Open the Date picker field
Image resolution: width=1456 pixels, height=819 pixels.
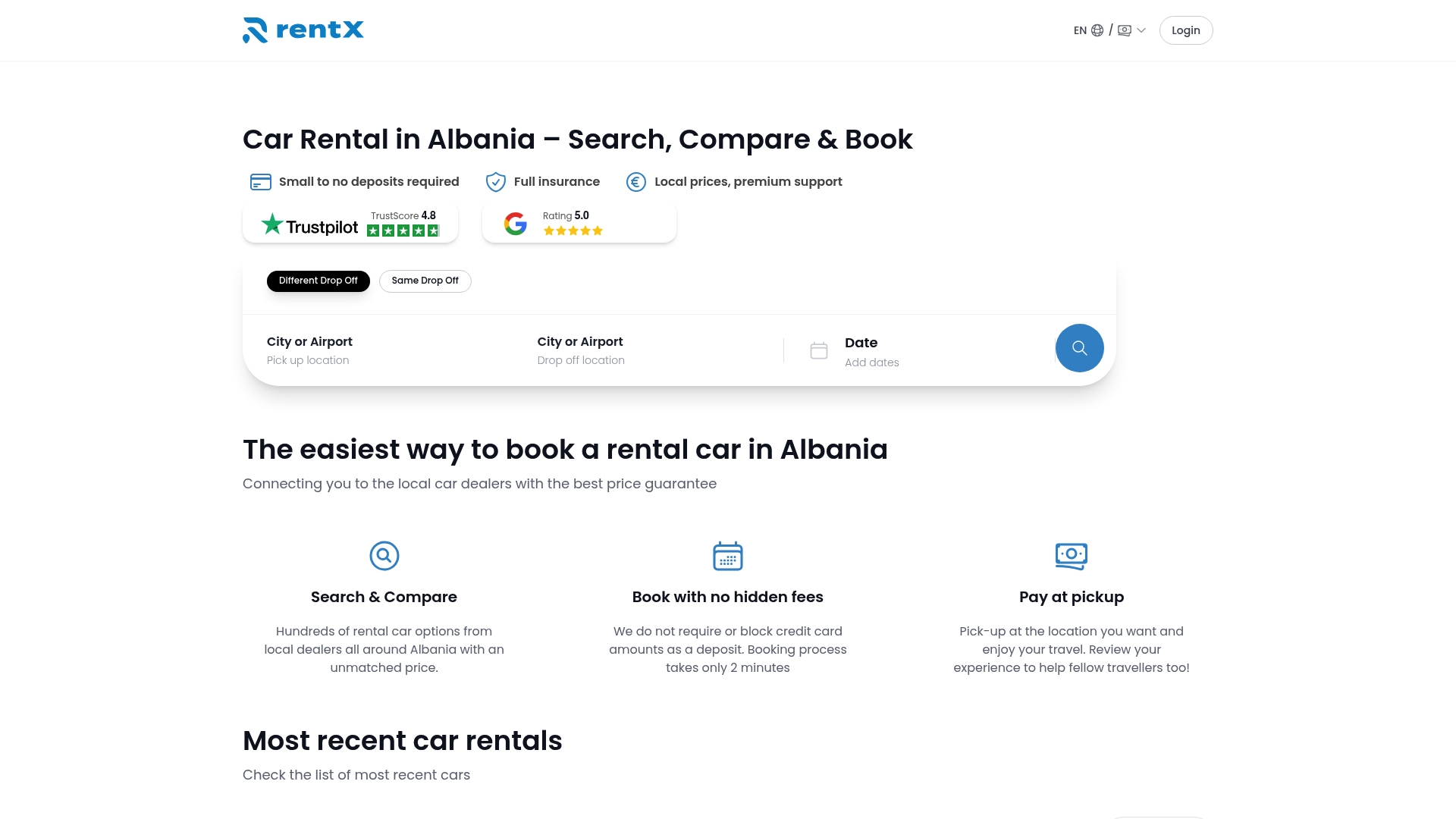tap(872, 350)
